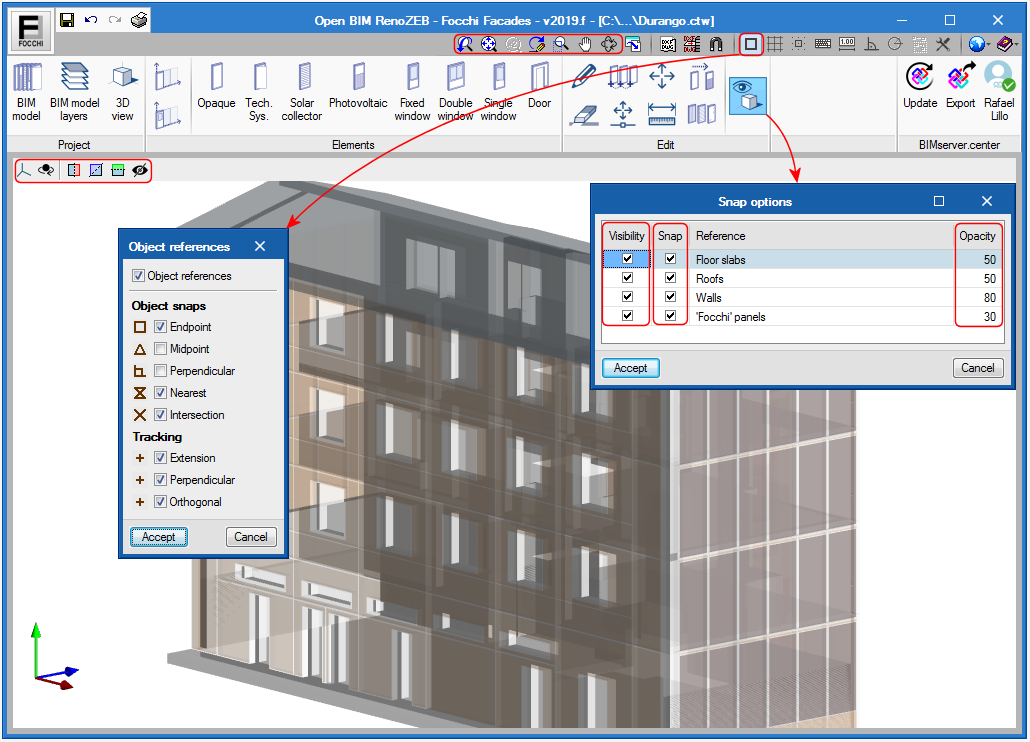
Task: Click the Save floppy disk icon
Action: click(x=66, y=20)
